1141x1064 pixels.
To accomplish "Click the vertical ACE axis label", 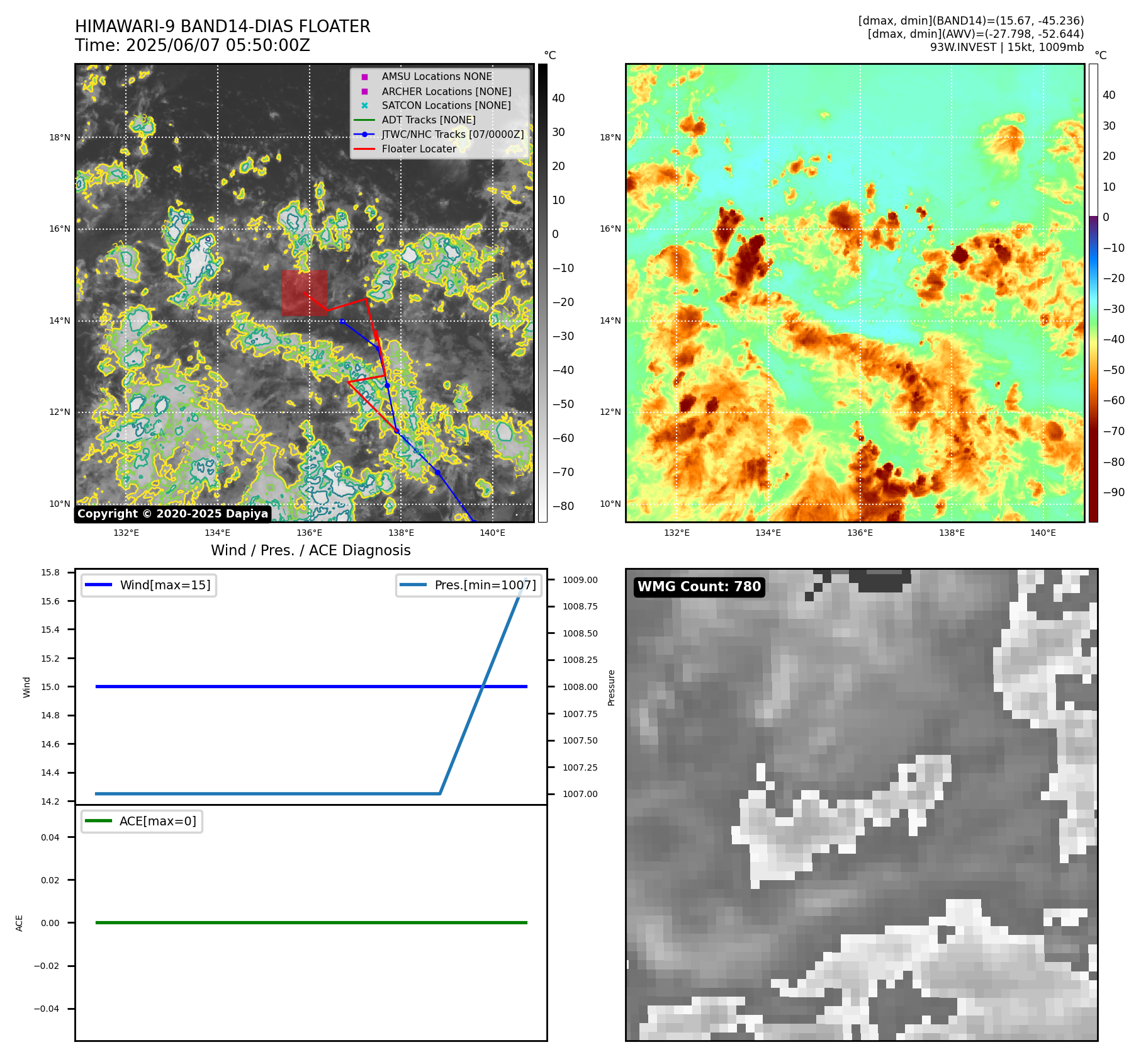I will pyautogui.click(x=20, y=923).
